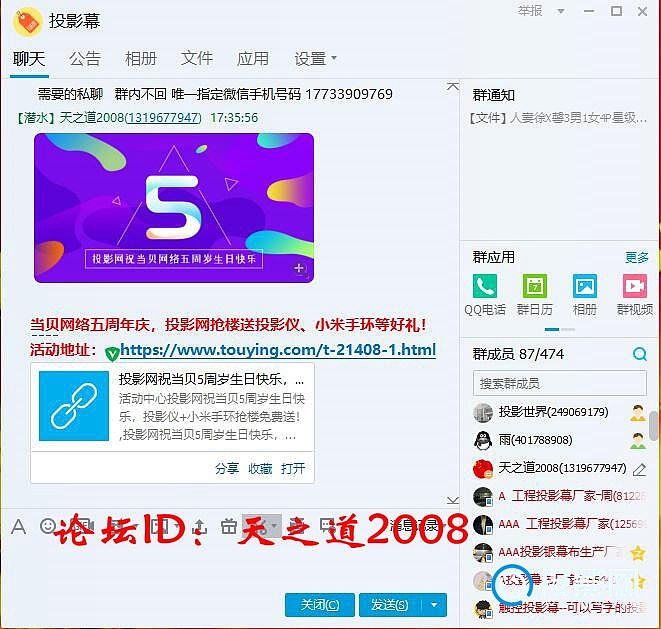Click 天之道2008 red avatar in member list

coord(483,468)
